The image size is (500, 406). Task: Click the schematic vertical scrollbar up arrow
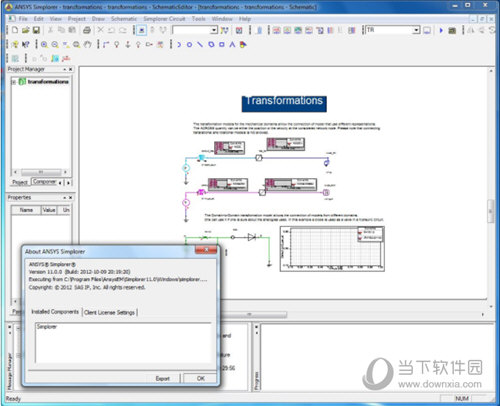point(491,71)
